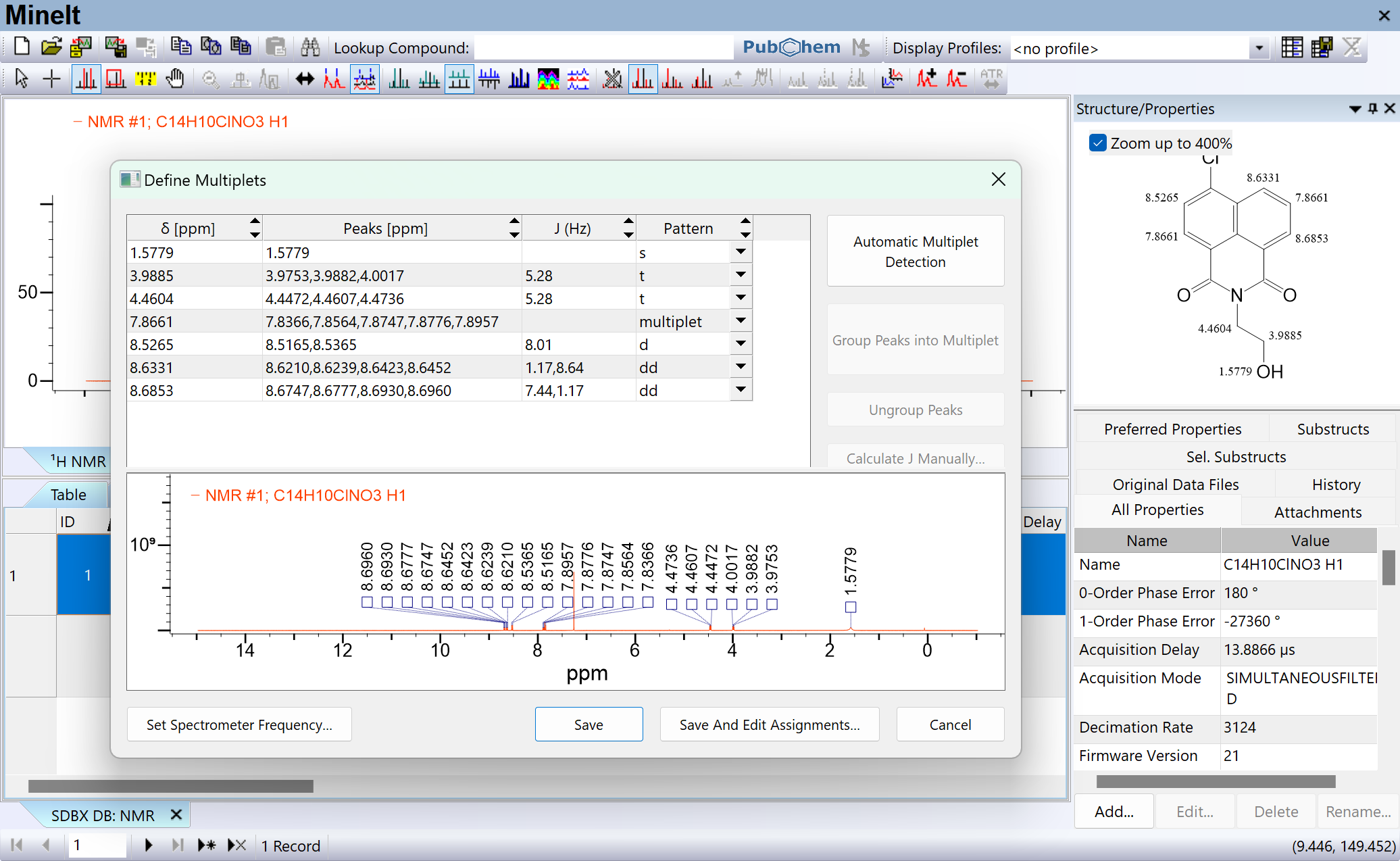Open Pattern dropdown for 1.5779 row
This screenshot has height=861, width=1400.
(x=741, y=252)
